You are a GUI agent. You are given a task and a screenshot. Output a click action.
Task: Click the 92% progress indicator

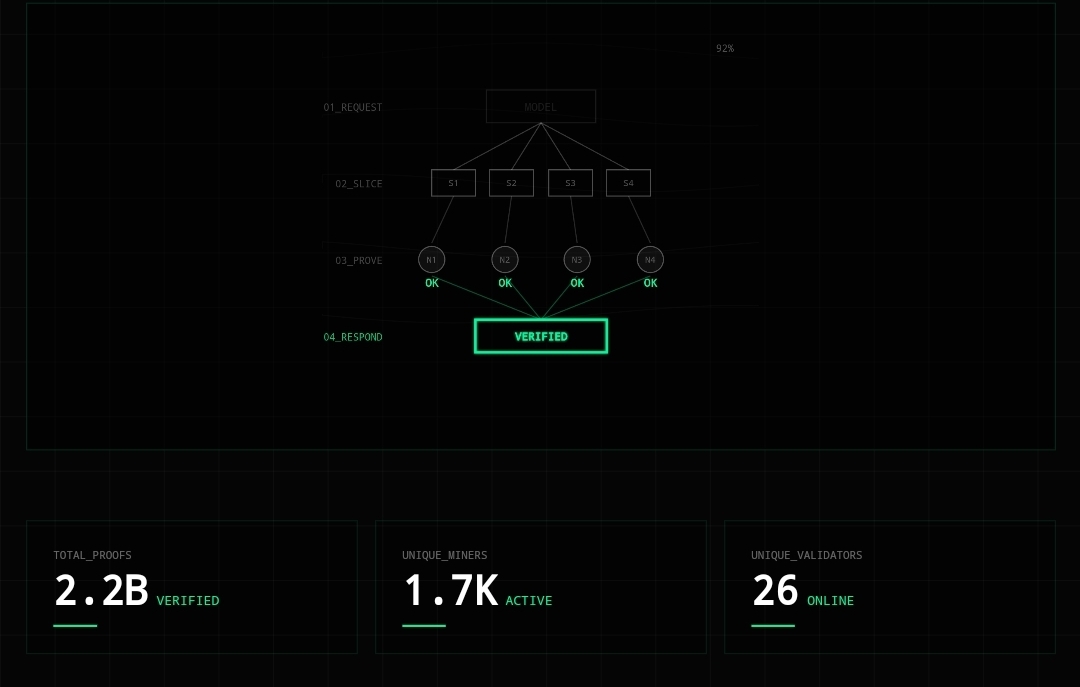725,48
